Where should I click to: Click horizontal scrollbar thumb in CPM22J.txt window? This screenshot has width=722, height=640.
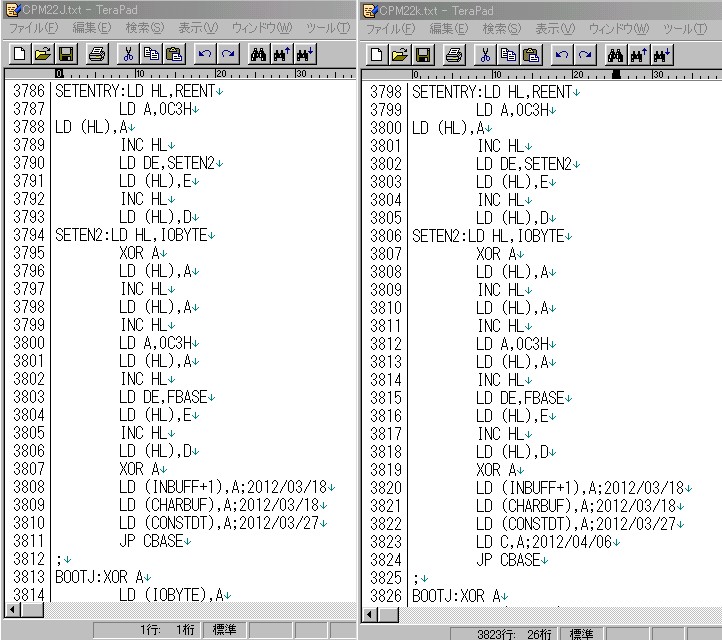32,610
